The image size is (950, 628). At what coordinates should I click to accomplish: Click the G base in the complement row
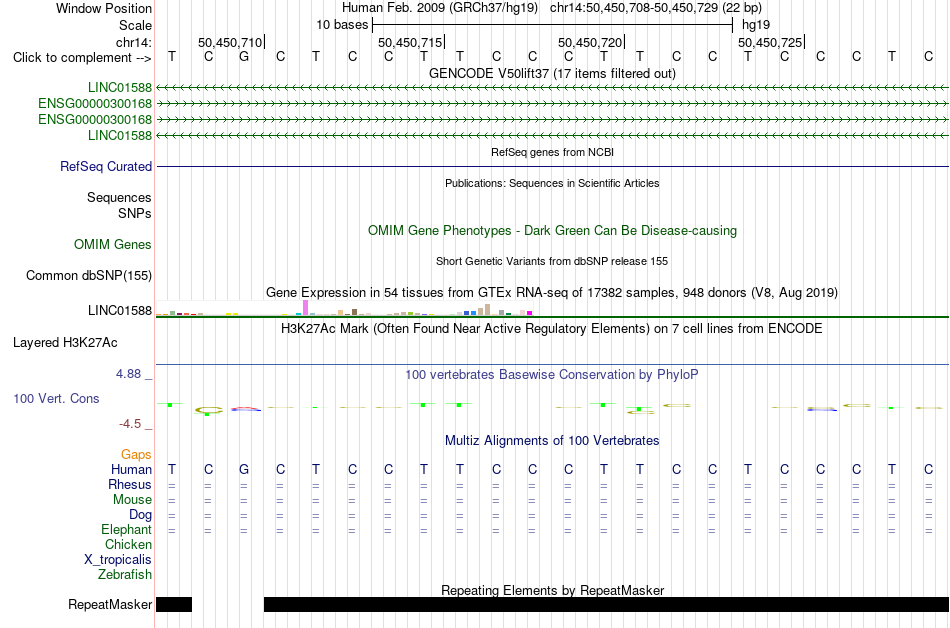tap(244, 56)
